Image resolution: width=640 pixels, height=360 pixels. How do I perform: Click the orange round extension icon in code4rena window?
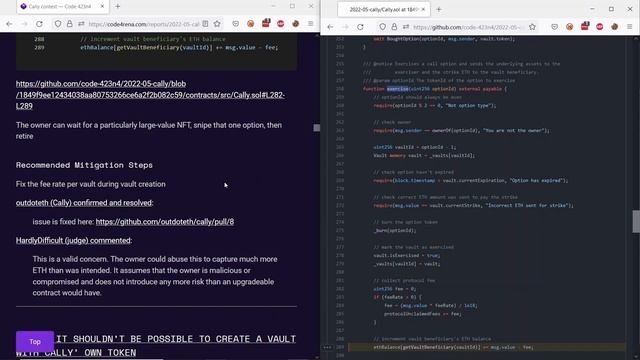[250, 24]
